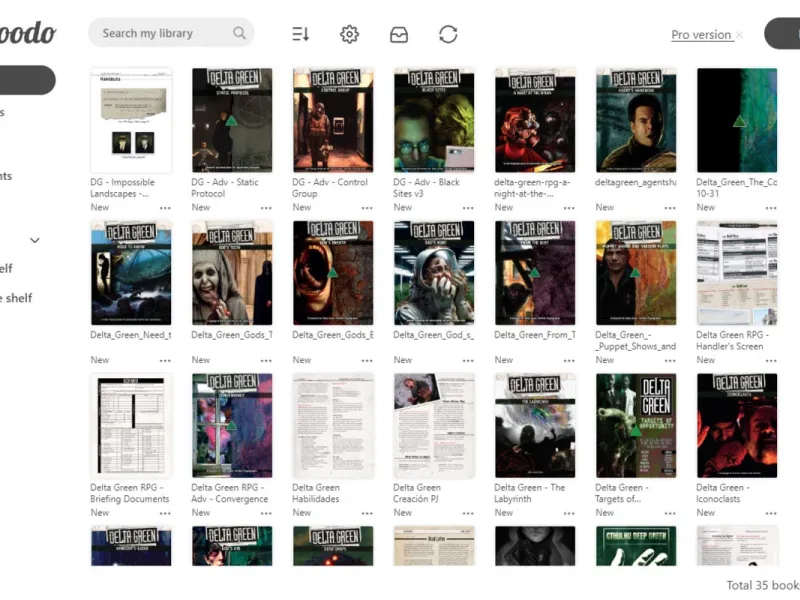
Task: Open more options for Delta_Green_Gods_T book
Action: pos(266,361)
